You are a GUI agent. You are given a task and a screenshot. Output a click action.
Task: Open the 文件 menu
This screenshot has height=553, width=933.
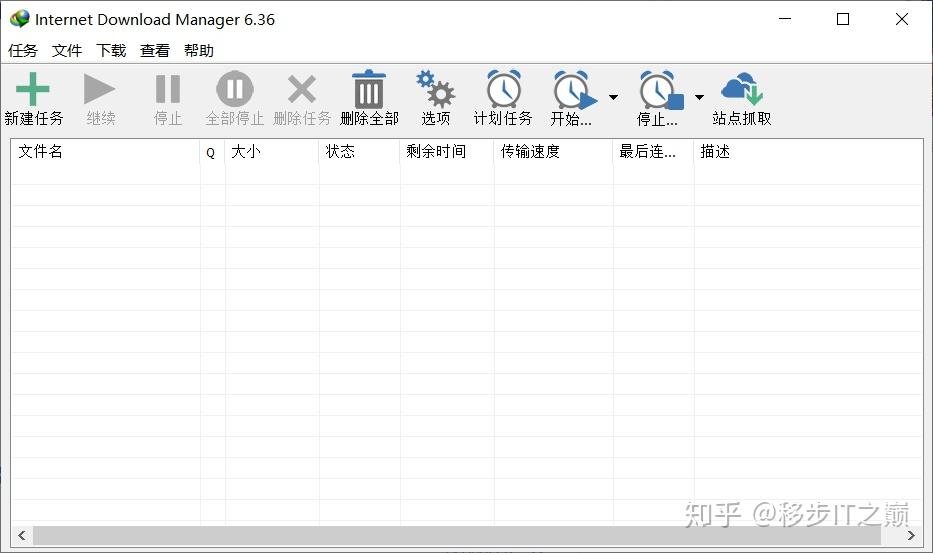(x=67, y=51)
